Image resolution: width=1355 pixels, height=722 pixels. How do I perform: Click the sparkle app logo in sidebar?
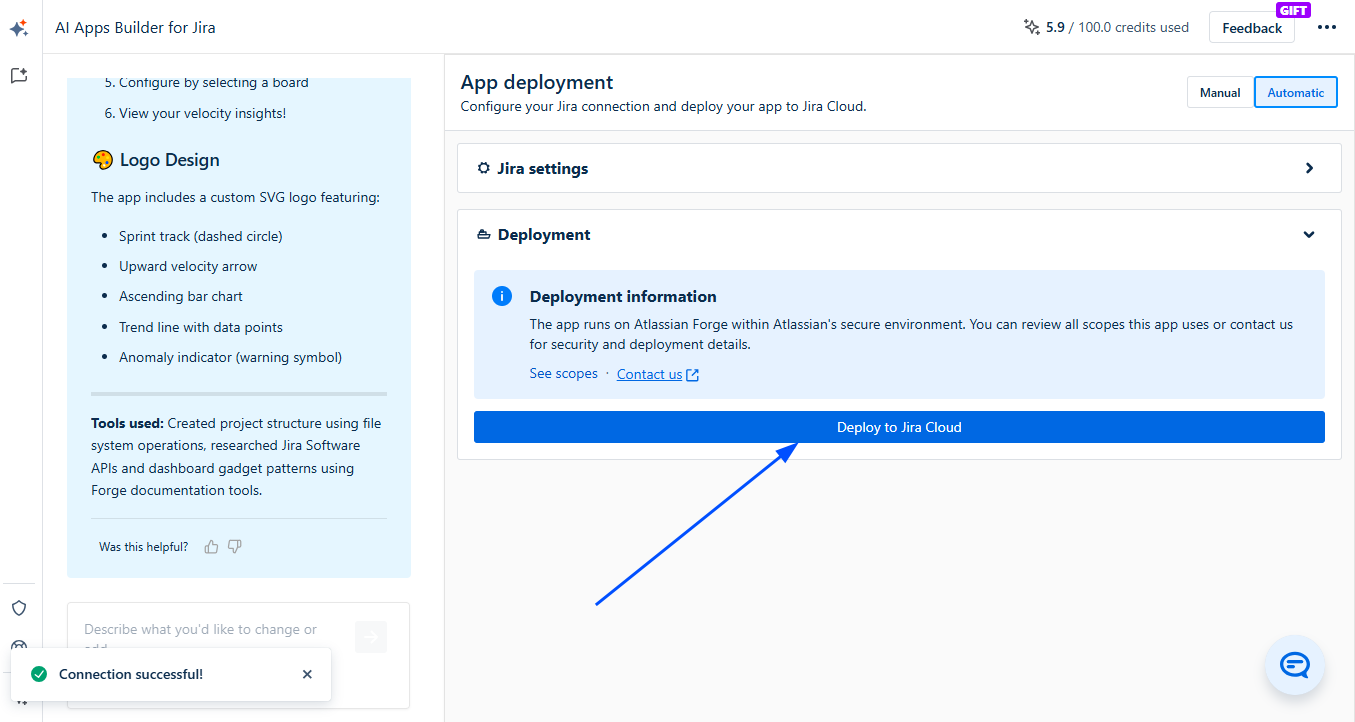click(19, 29)
